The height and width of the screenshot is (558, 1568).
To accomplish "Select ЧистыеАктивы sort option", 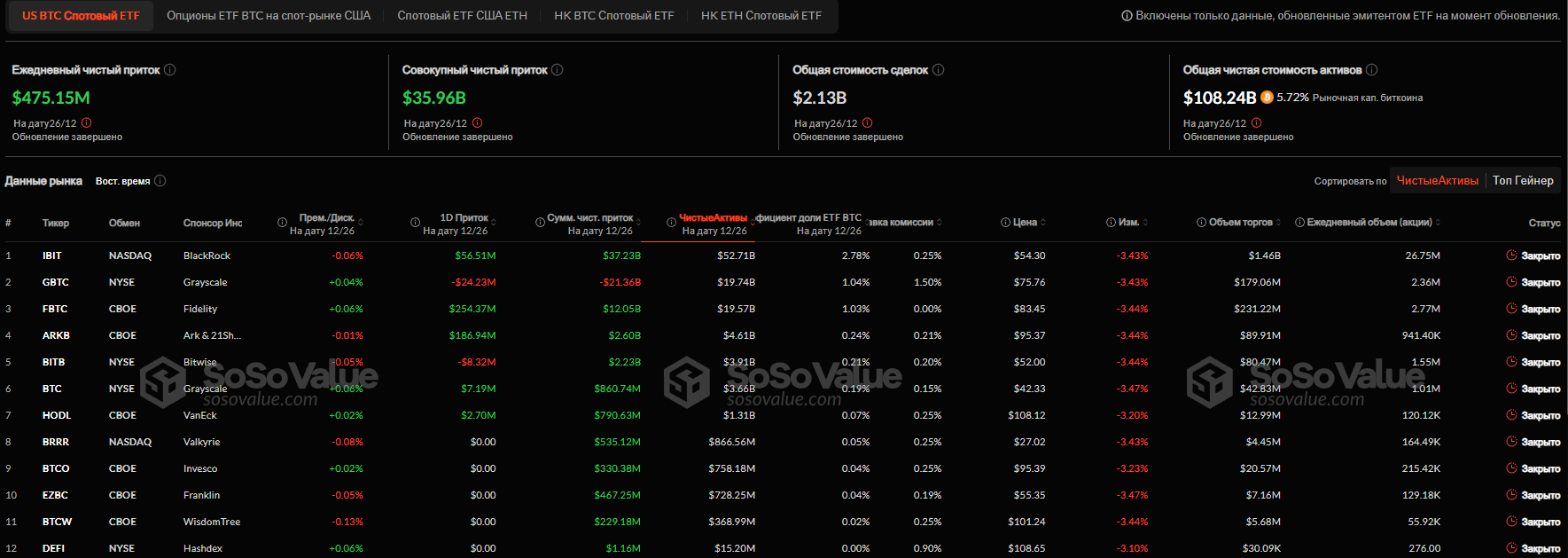I will pyautogui.click(x=1437, y=180).
